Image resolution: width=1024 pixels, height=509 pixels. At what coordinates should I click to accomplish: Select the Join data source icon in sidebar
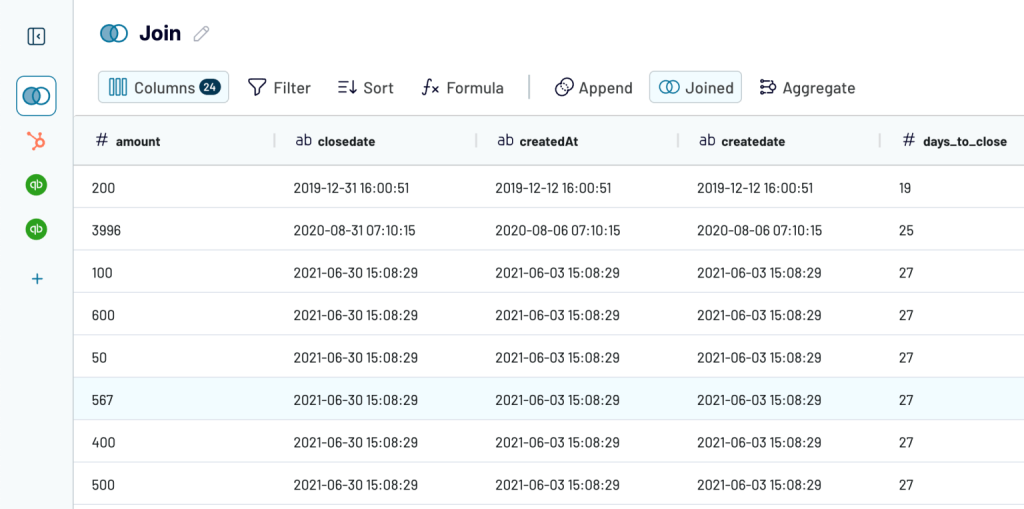tap(36, 95)
